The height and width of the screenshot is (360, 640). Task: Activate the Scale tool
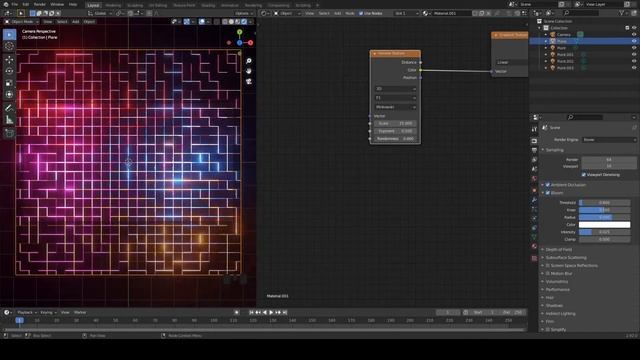tap(9, 83)
